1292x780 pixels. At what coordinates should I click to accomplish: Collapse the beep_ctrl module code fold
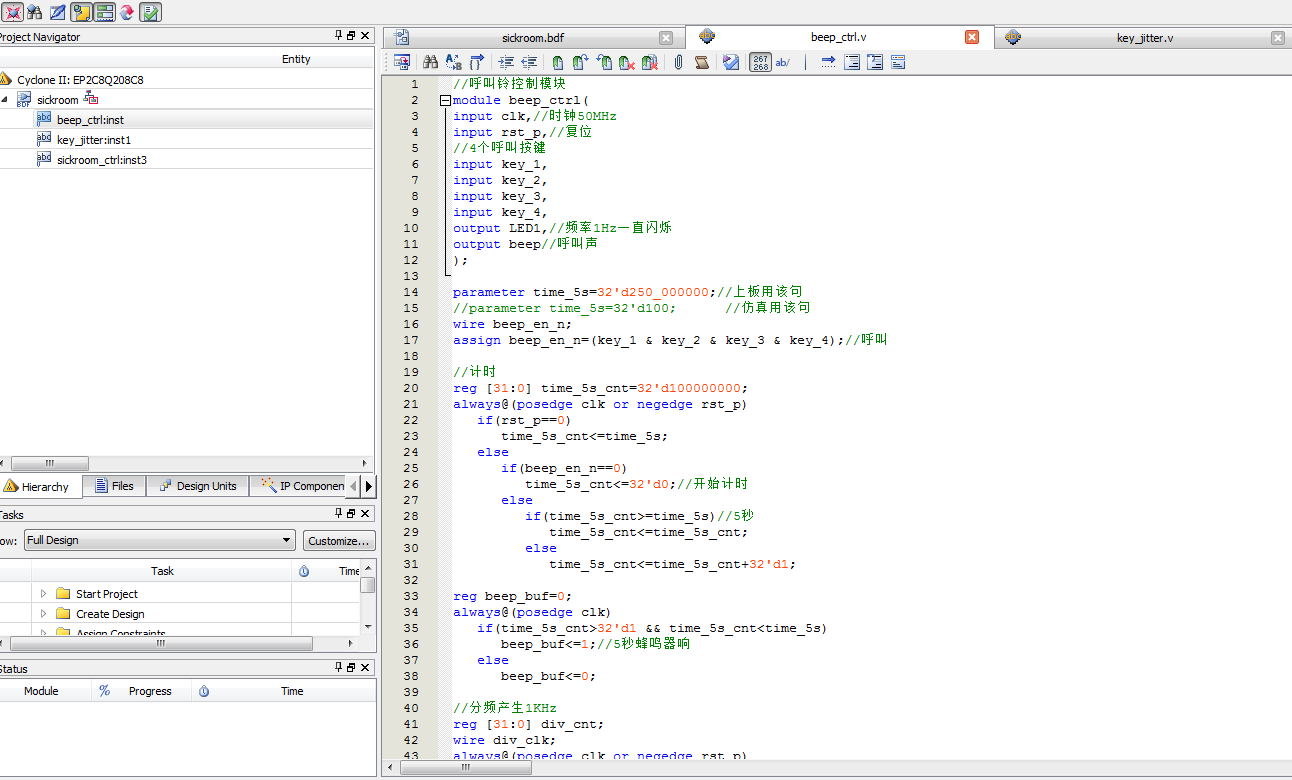445,100
